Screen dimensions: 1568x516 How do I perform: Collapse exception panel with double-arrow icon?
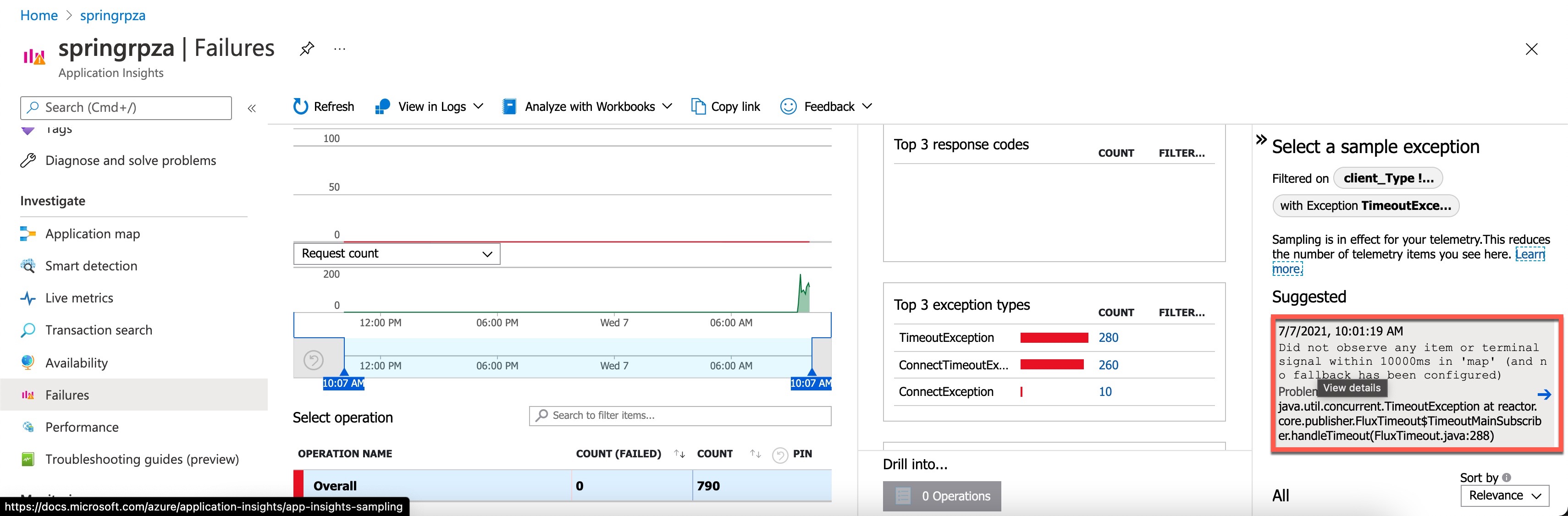pyautogui.click(x=1261, y=139)
